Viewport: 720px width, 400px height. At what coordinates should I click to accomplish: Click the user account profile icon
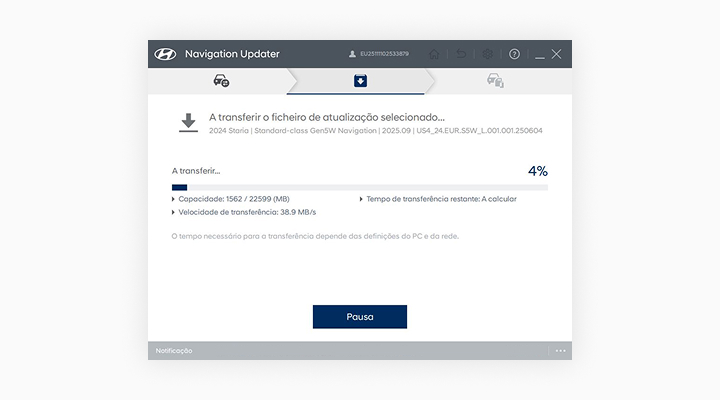pyautogui.click(x=352, y=54)
